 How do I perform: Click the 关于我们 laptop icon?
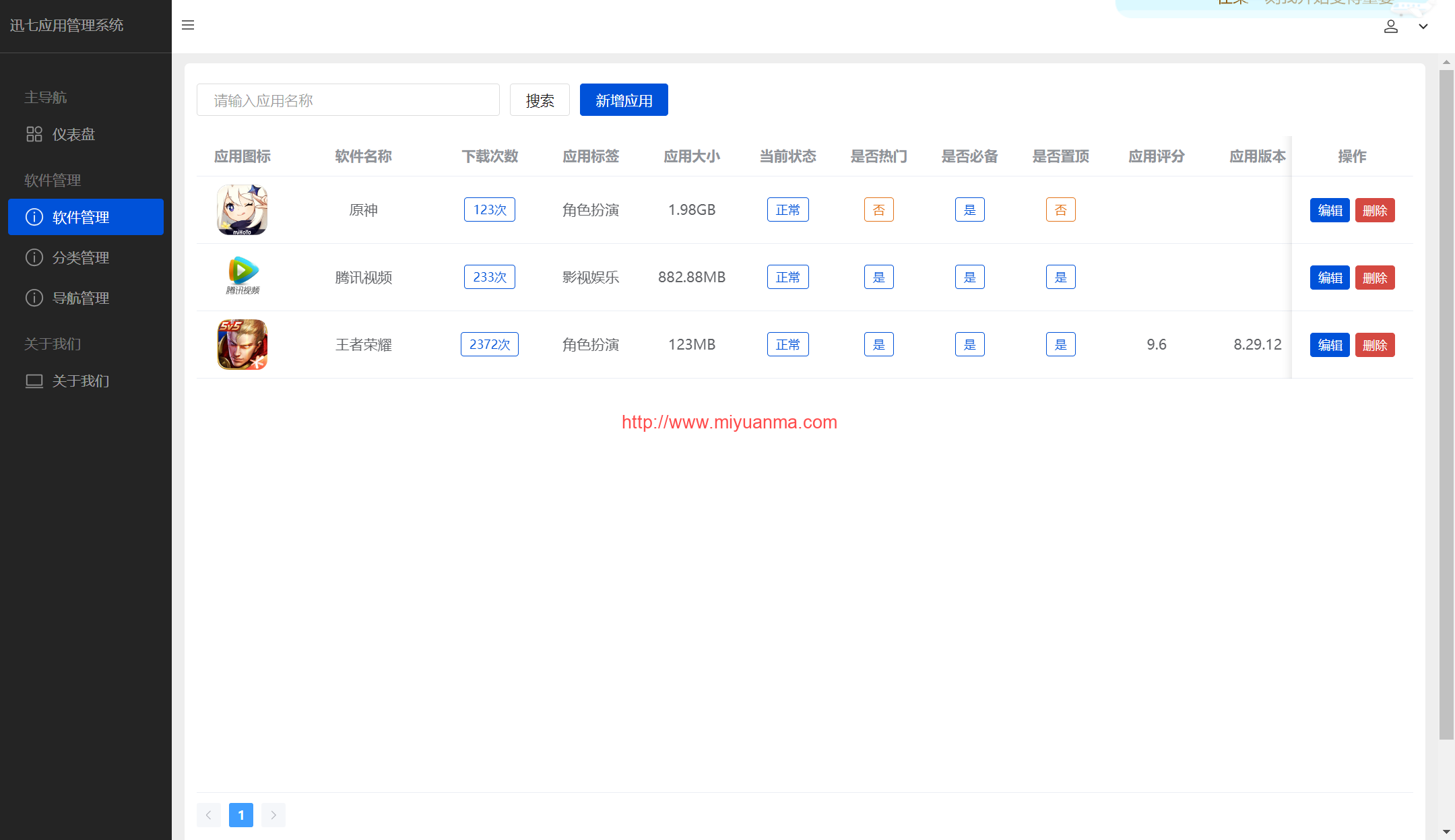click(x=34, y=381)
